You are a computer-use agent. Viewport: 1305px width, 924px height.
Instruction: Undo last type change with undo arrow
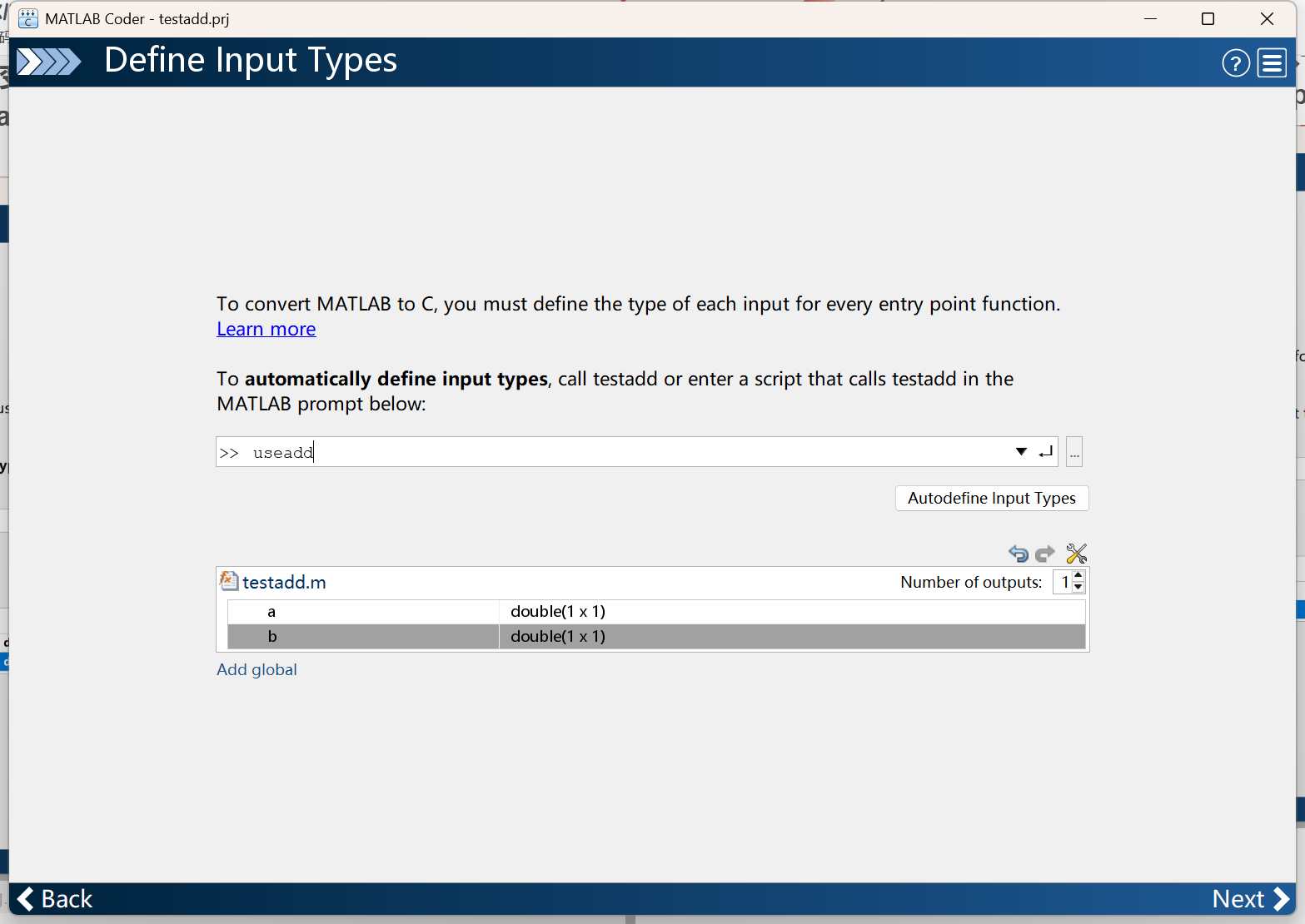pyautogui.click(x=1019, y=554)
